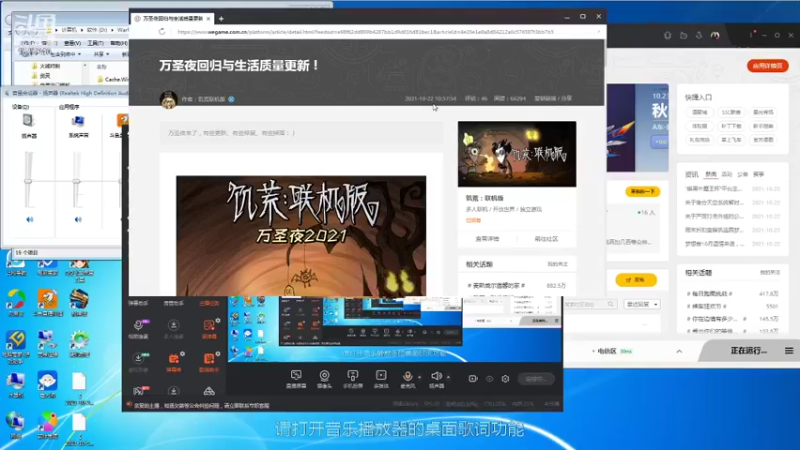Viewport: 800px width, 450px height.
Task: Switch to the orange tab in the plugin panel
Action: tap(209, 303)
